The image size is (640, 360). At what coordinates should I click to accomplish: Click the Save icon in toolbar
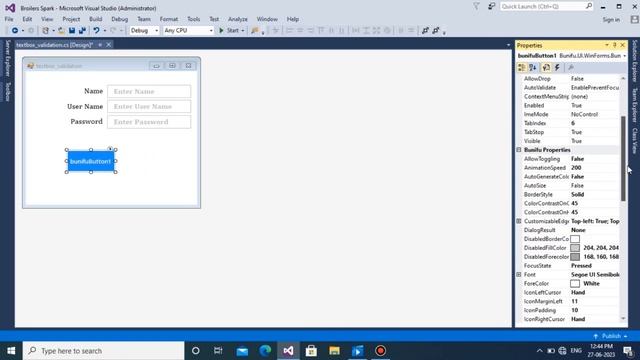(72, 31)
